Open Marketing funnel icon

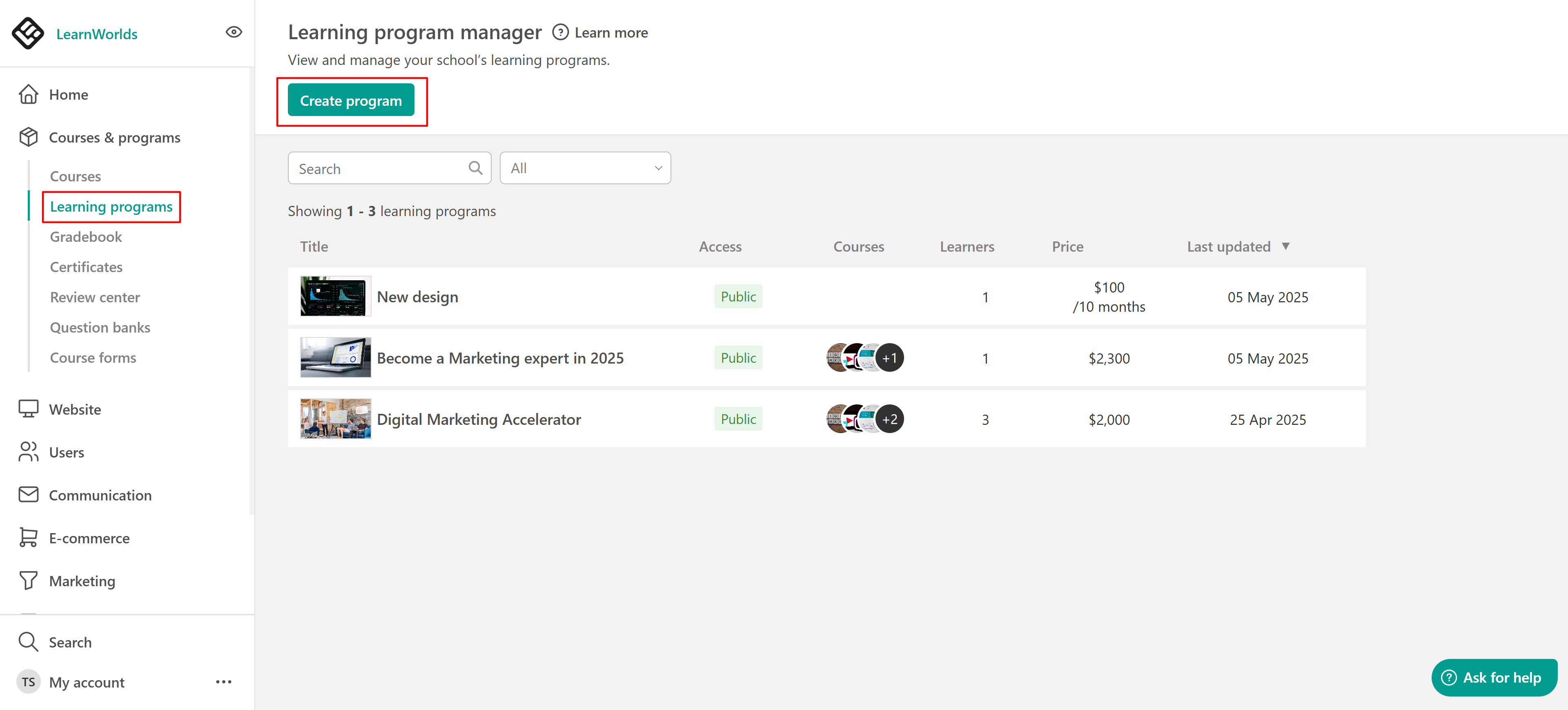(x=28, y=581)
